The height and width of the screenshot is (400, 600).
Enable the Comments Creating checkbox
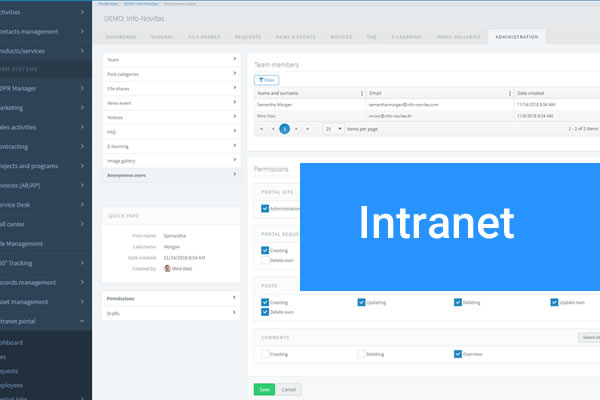(x=265, y=353)
